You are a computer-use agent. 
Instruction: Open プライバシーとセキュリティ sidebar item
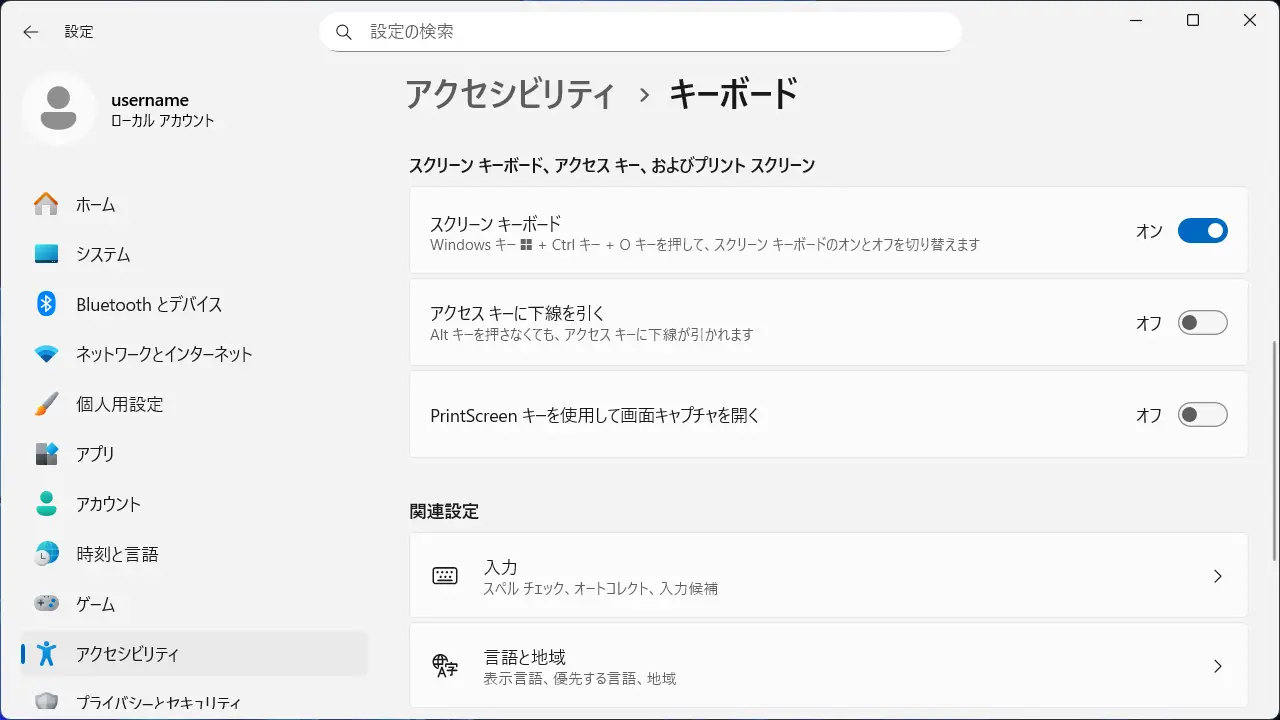tap(158, 703)
